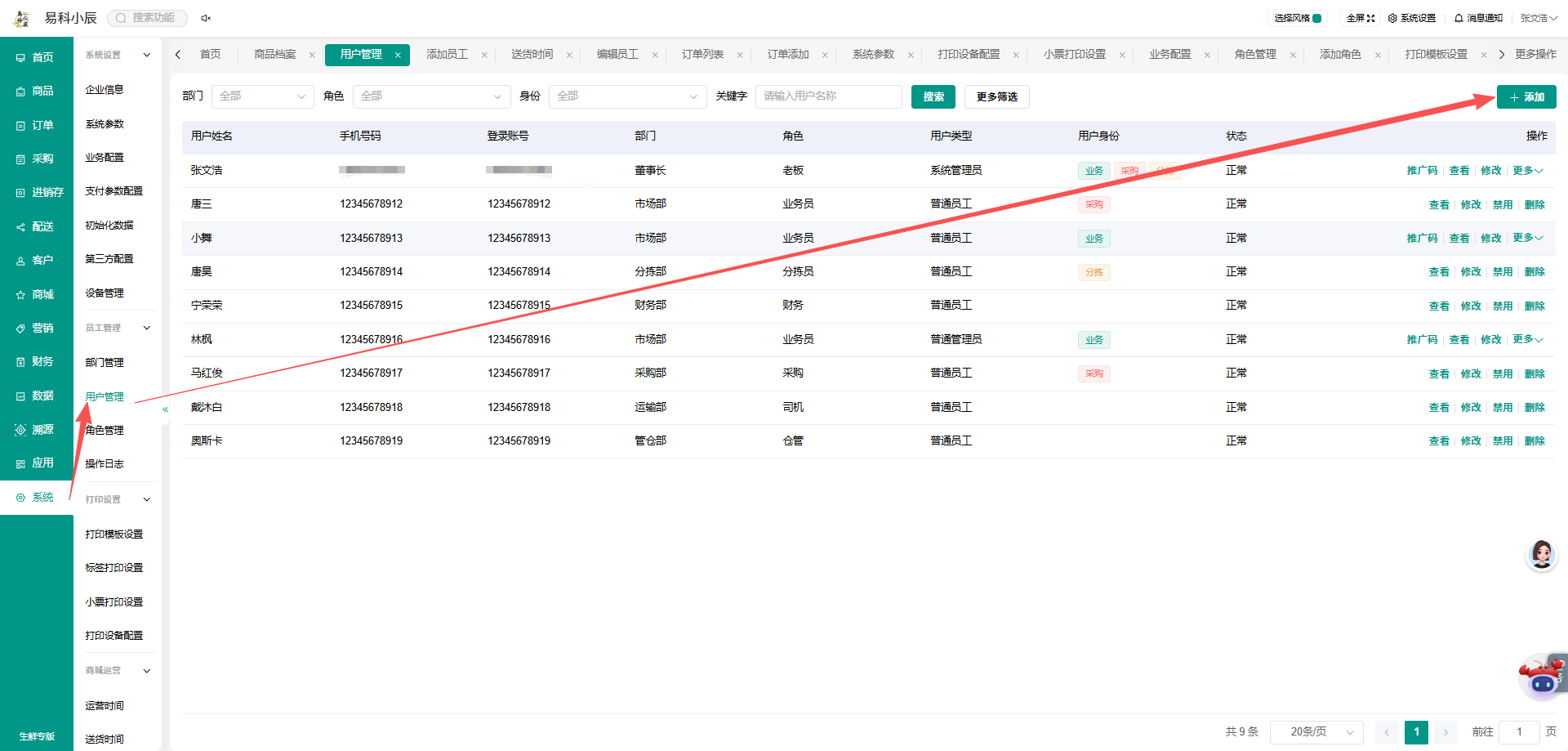The height and width of the screenshot is (751, 1568).
Task: Collapse the submenu with double-arrow handle
Action: (x=165, y=409)
